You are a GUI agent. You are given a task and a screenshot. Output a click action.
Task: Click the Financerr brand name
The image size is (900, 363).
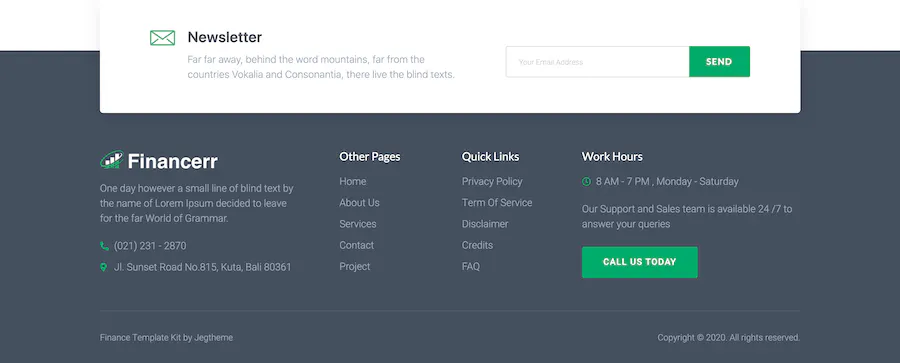coord(173,161)
